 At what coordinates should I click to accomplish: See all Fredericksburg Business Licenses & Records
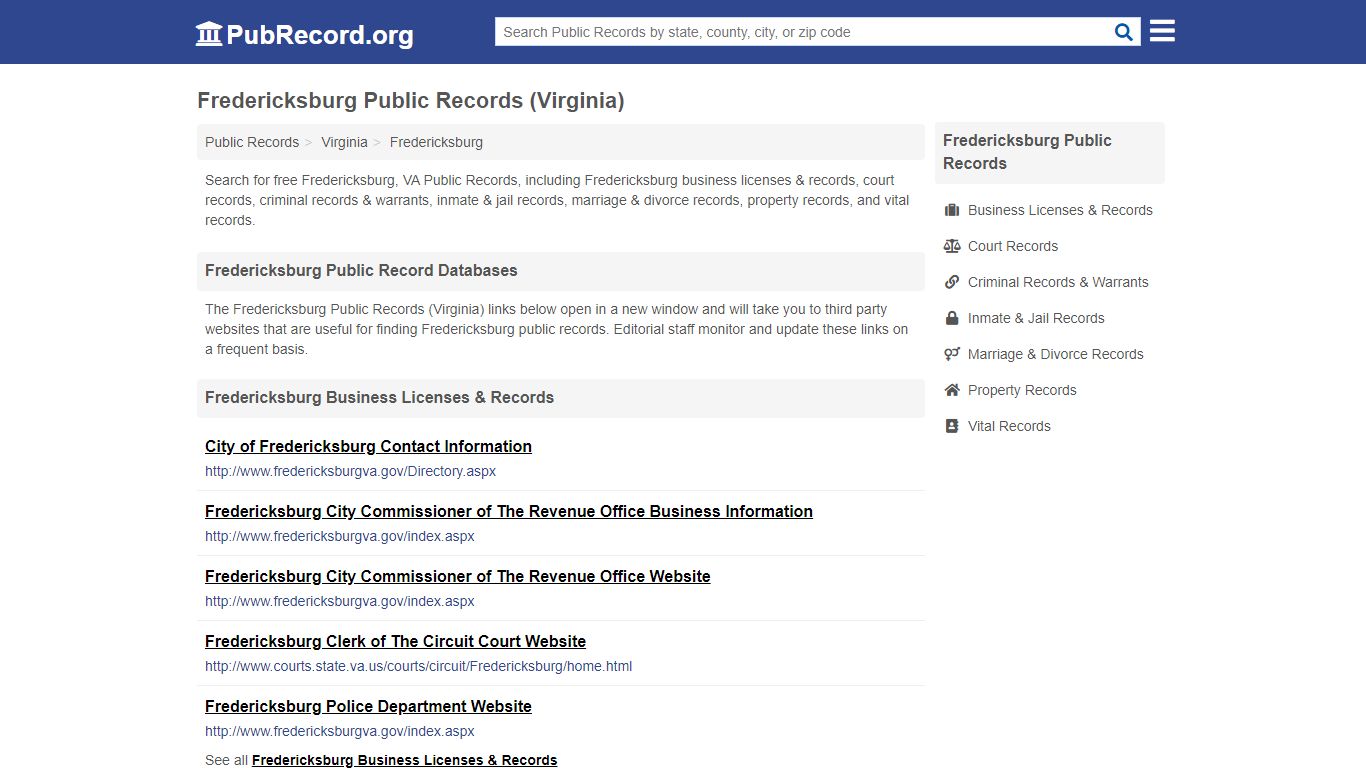(x=404, y=760)
